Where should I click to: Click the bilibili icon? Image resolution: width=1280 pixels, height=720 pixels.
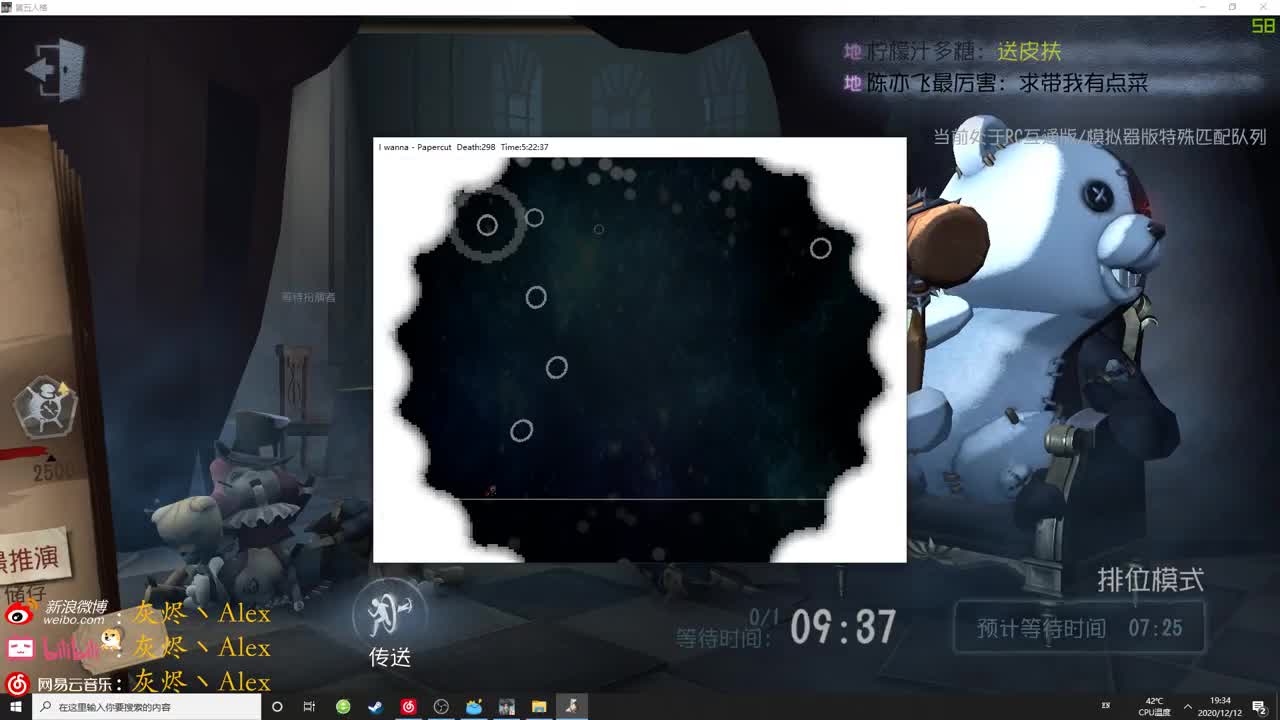click(20, 648)
